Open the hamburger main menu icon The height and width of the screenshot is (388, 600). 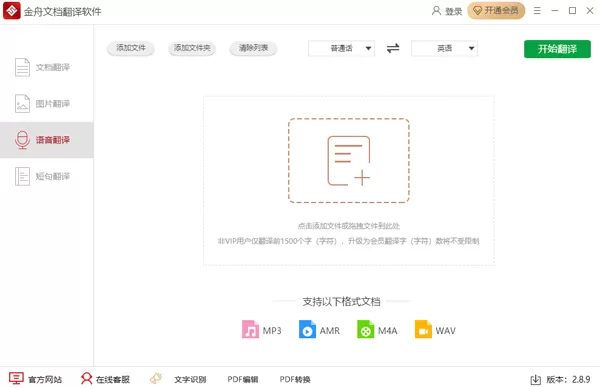(537, 11)
